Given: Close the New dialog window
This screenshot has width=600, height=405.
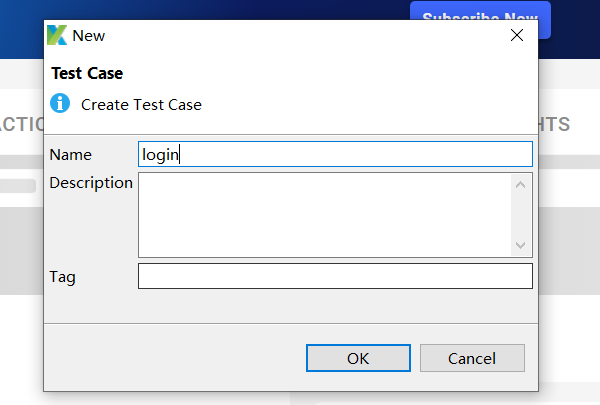Looking at the screenshot, I should click(517, 35).
